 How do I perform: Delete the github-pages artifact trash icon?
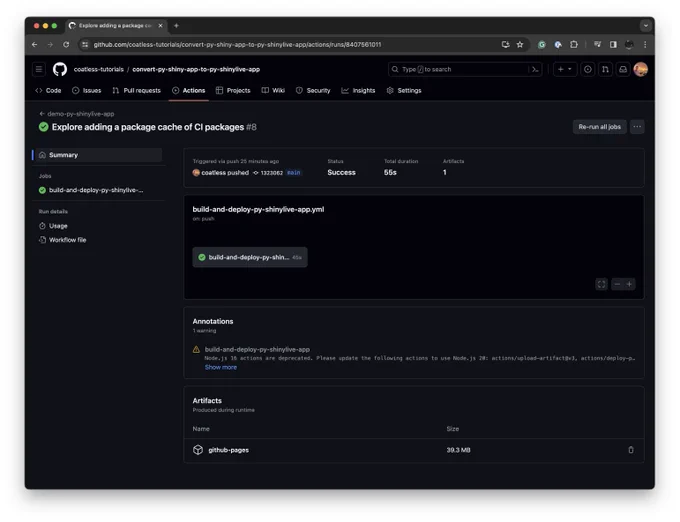631,450
